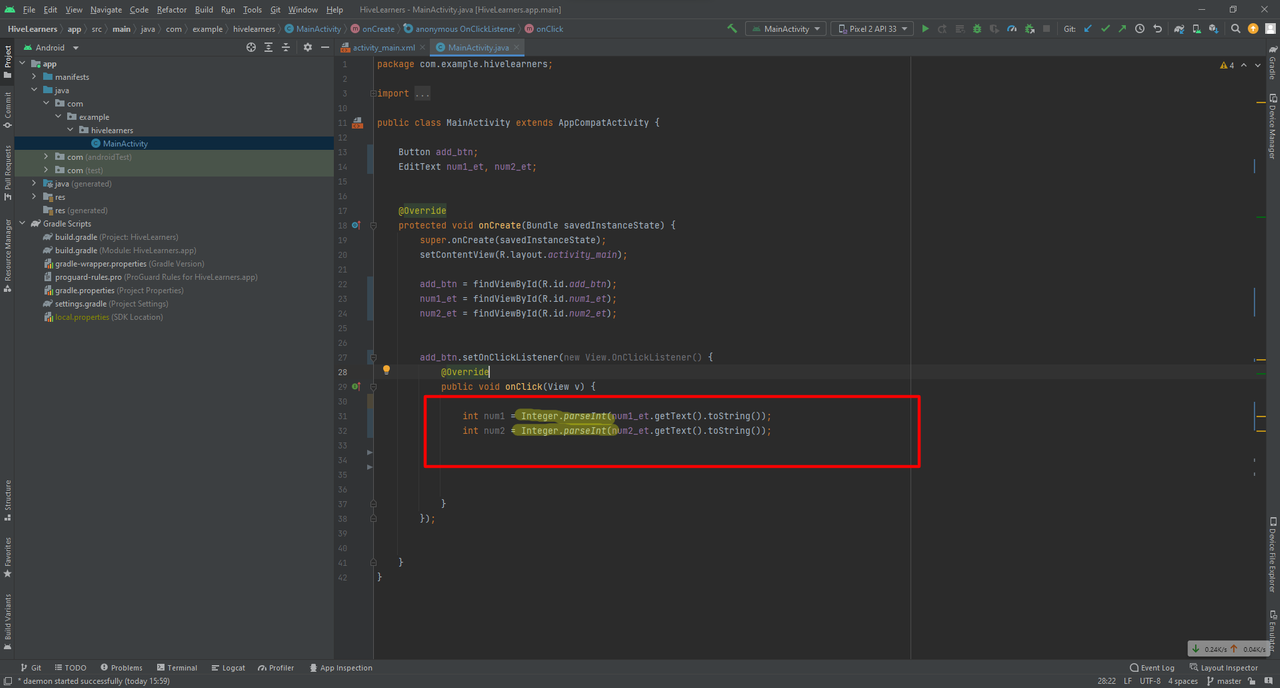
Task: Open Project panel gear options
Action: (308, 47)
